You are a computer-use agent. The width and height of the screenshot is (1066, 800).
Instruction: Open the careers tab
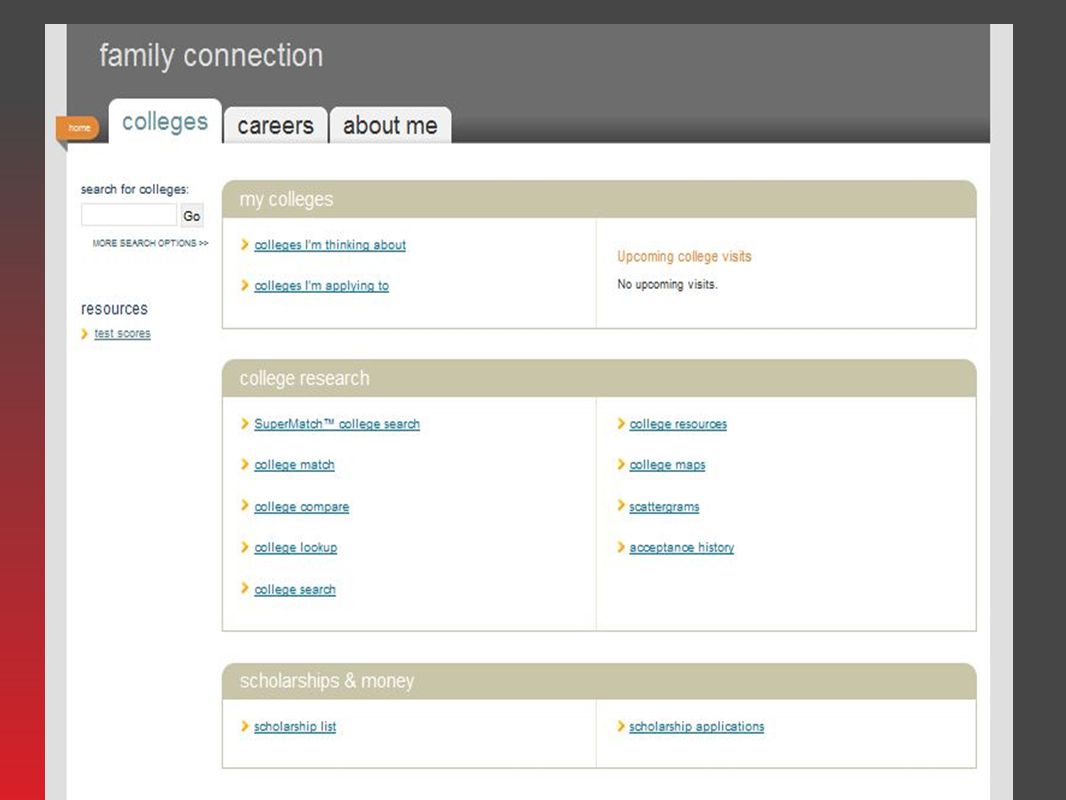point(275,125)
